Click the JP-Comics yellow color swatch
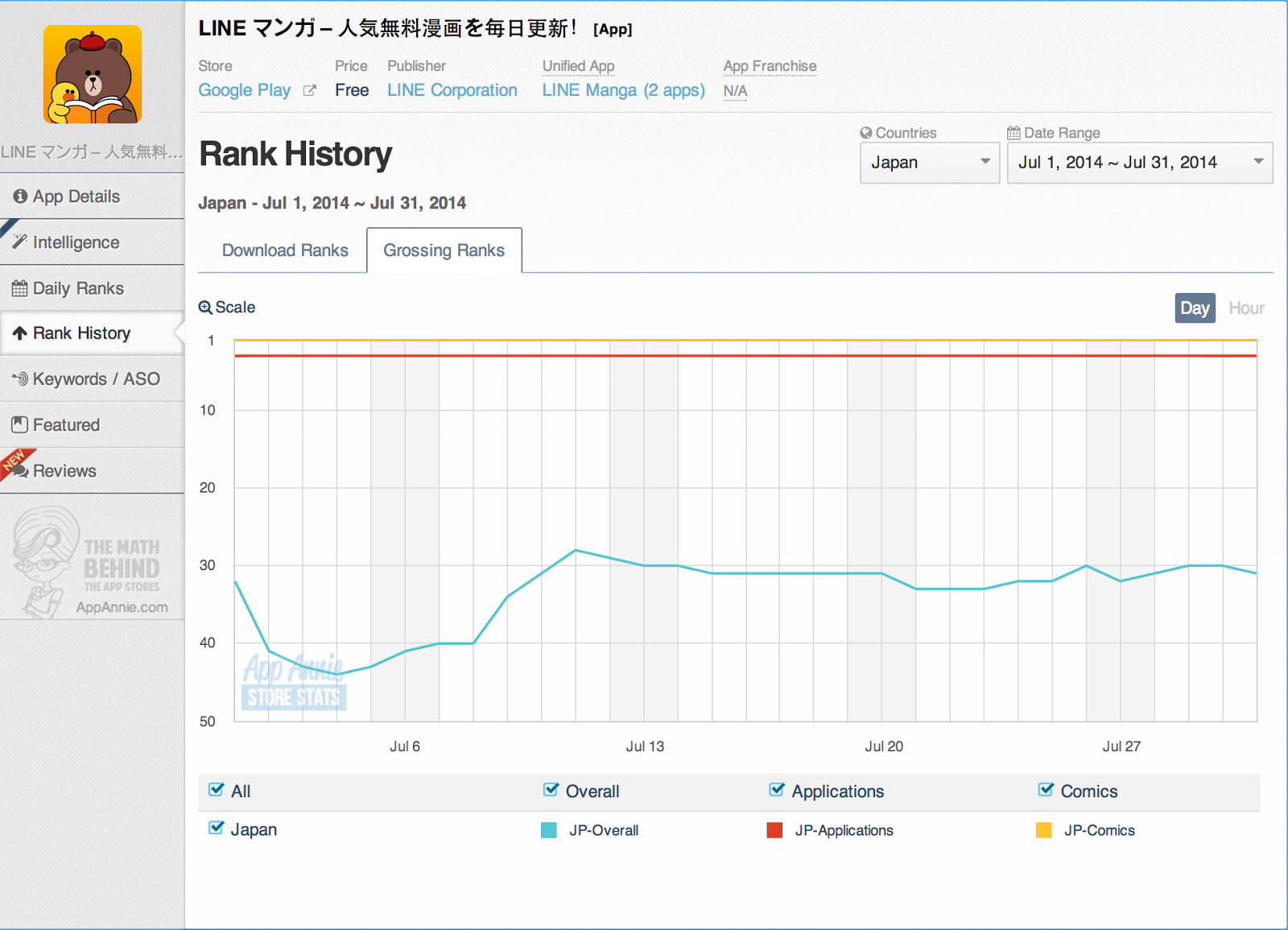 1043,830
